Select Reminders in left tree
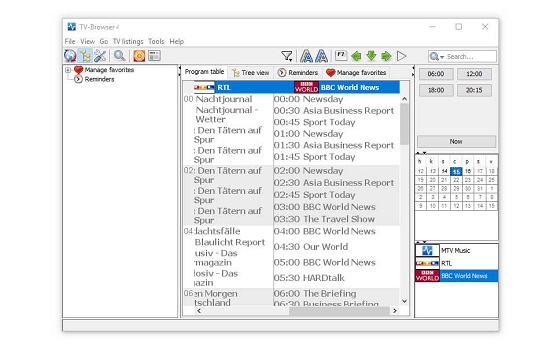The image size is (550, 363). [x=99, y=79]
